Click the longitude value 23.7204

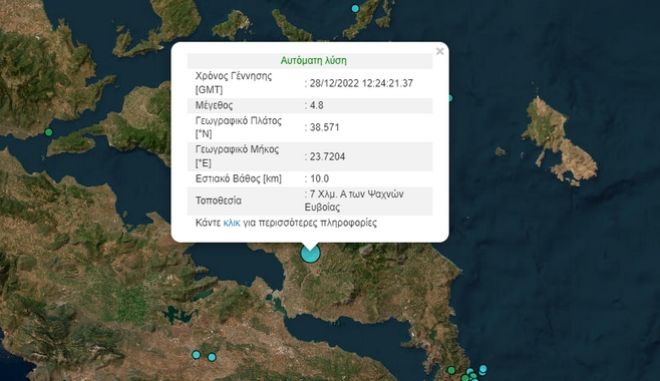click(x=327, y=157)
